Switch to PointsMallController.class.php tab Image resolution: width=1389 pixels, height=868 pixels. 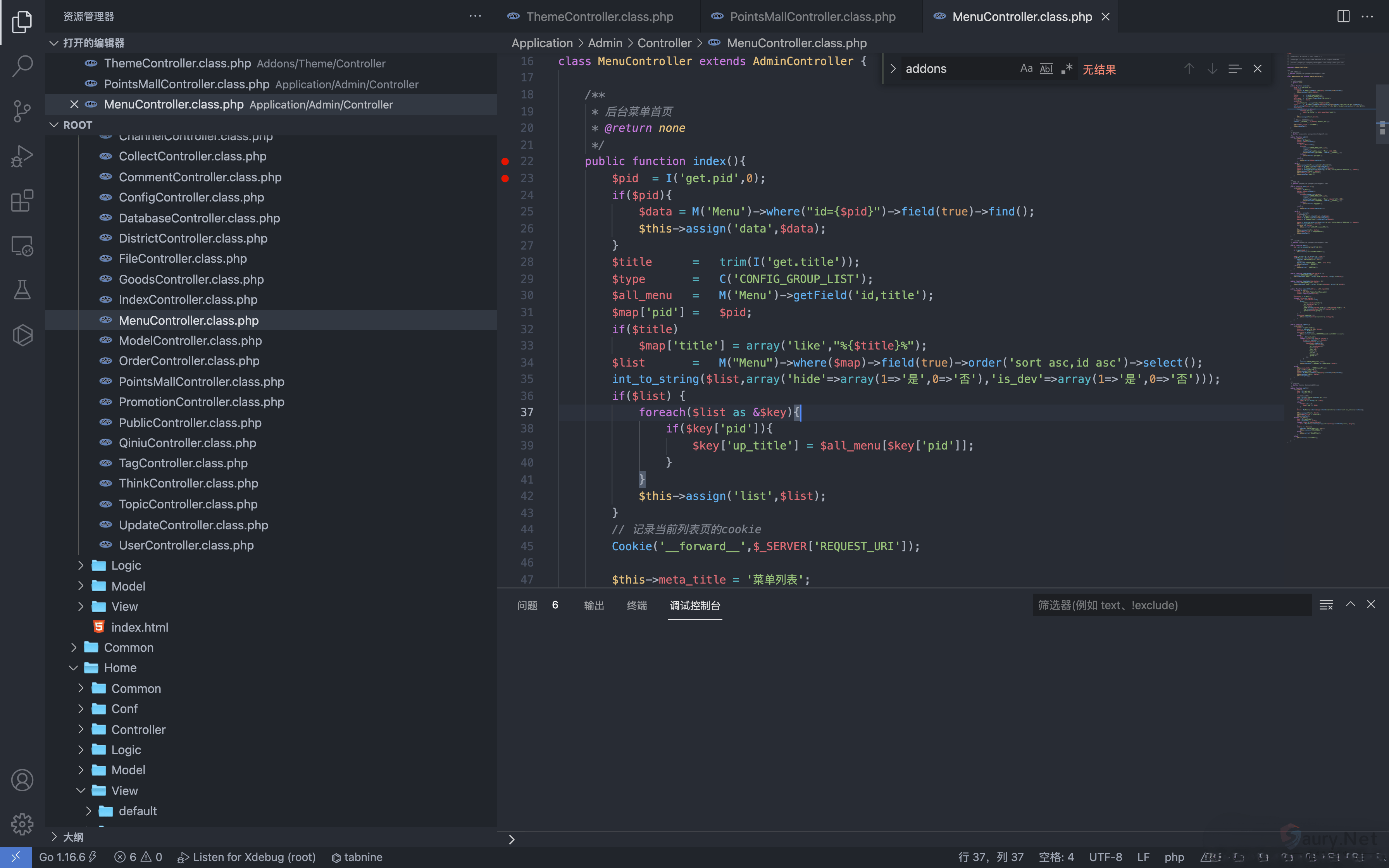(x=812, y=17)
